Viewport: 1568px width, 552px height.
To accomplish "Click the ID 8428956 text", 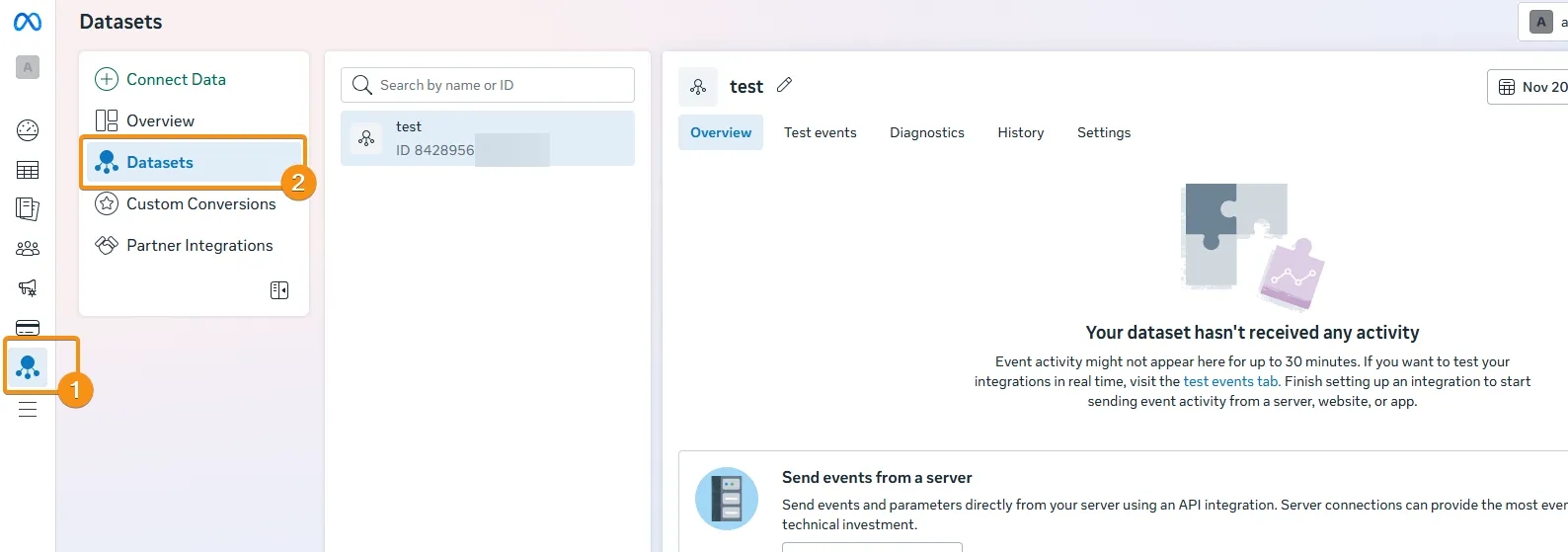I will point(434,150).
